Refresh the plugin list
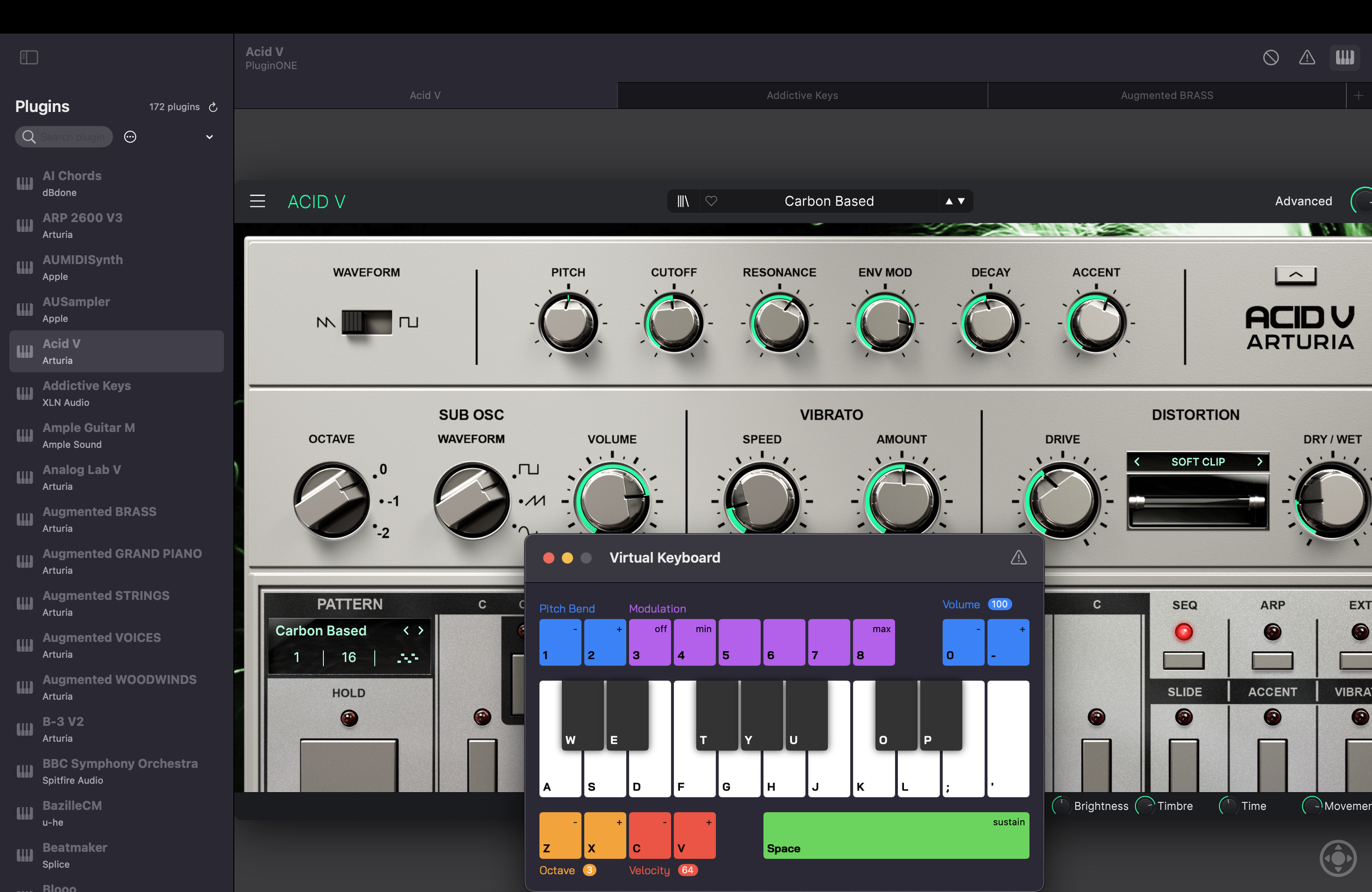1372x892 pixels. coord(213,106)
